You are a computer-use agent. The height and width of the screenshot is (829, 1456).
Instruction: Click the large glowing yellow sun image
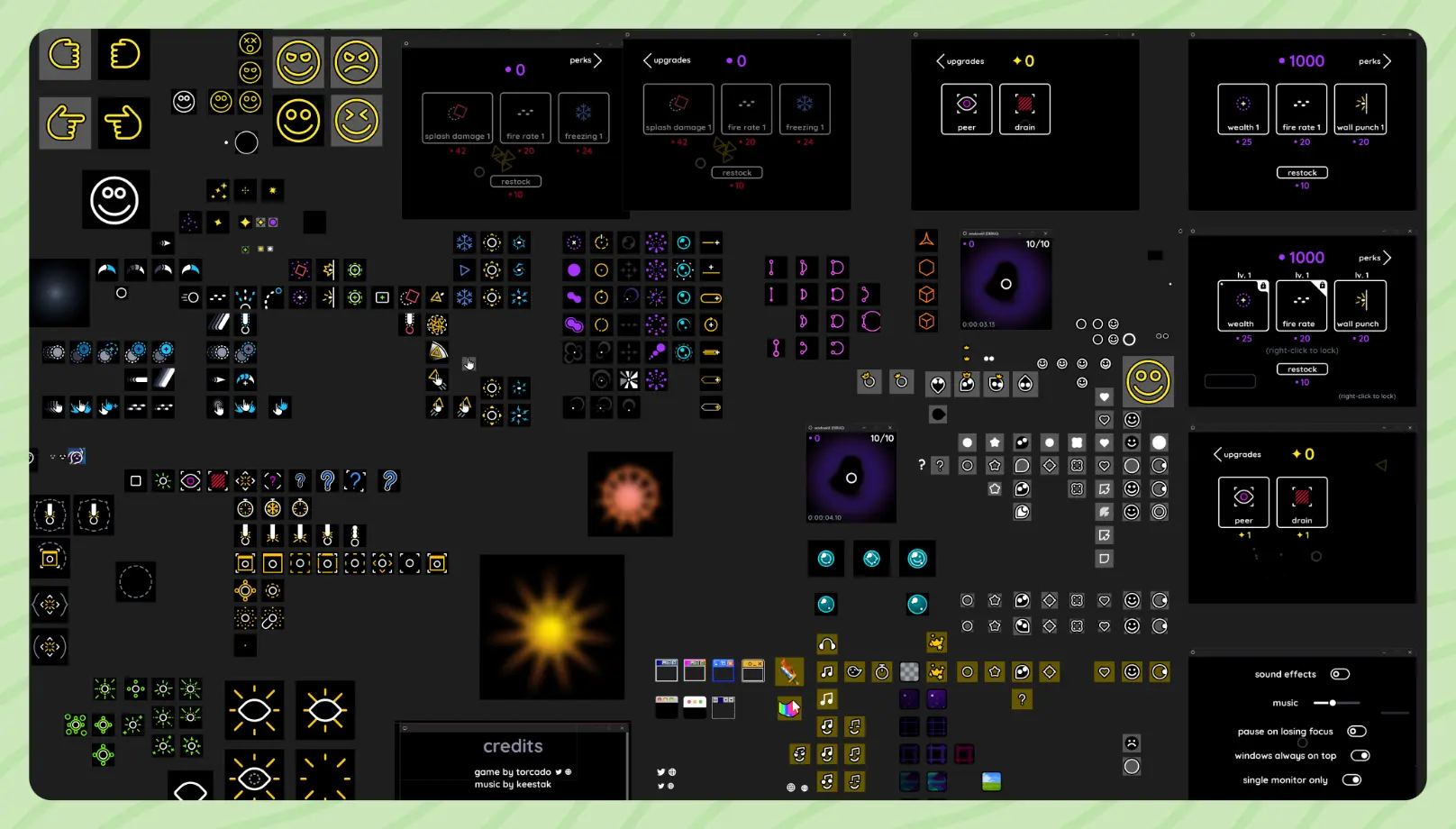pyautogui.click(x=551, y=626)
